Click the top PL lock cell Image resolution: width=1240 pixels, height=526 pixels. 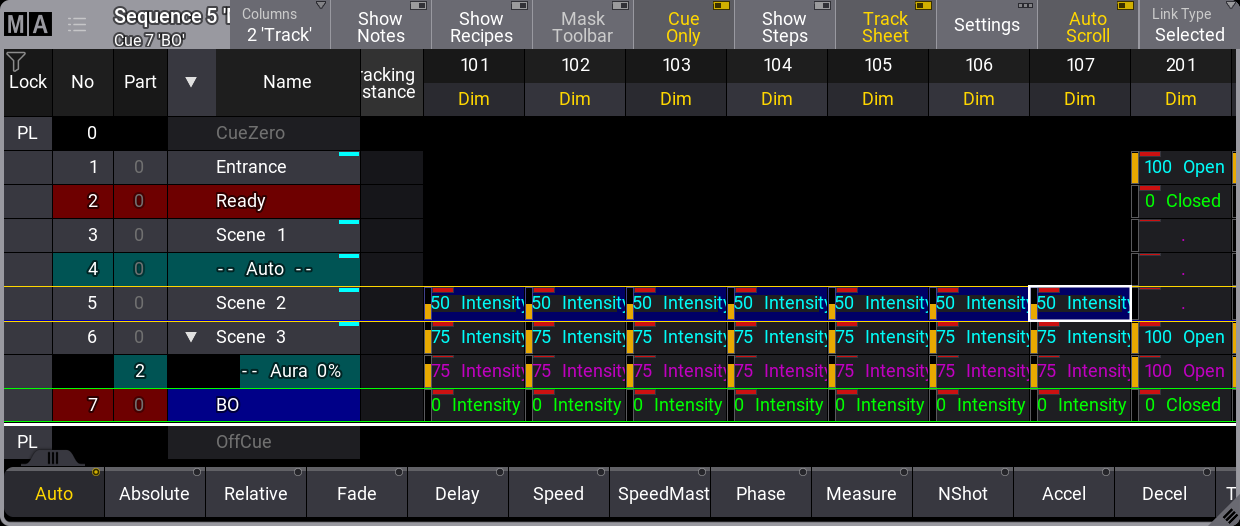pos(28,133)
